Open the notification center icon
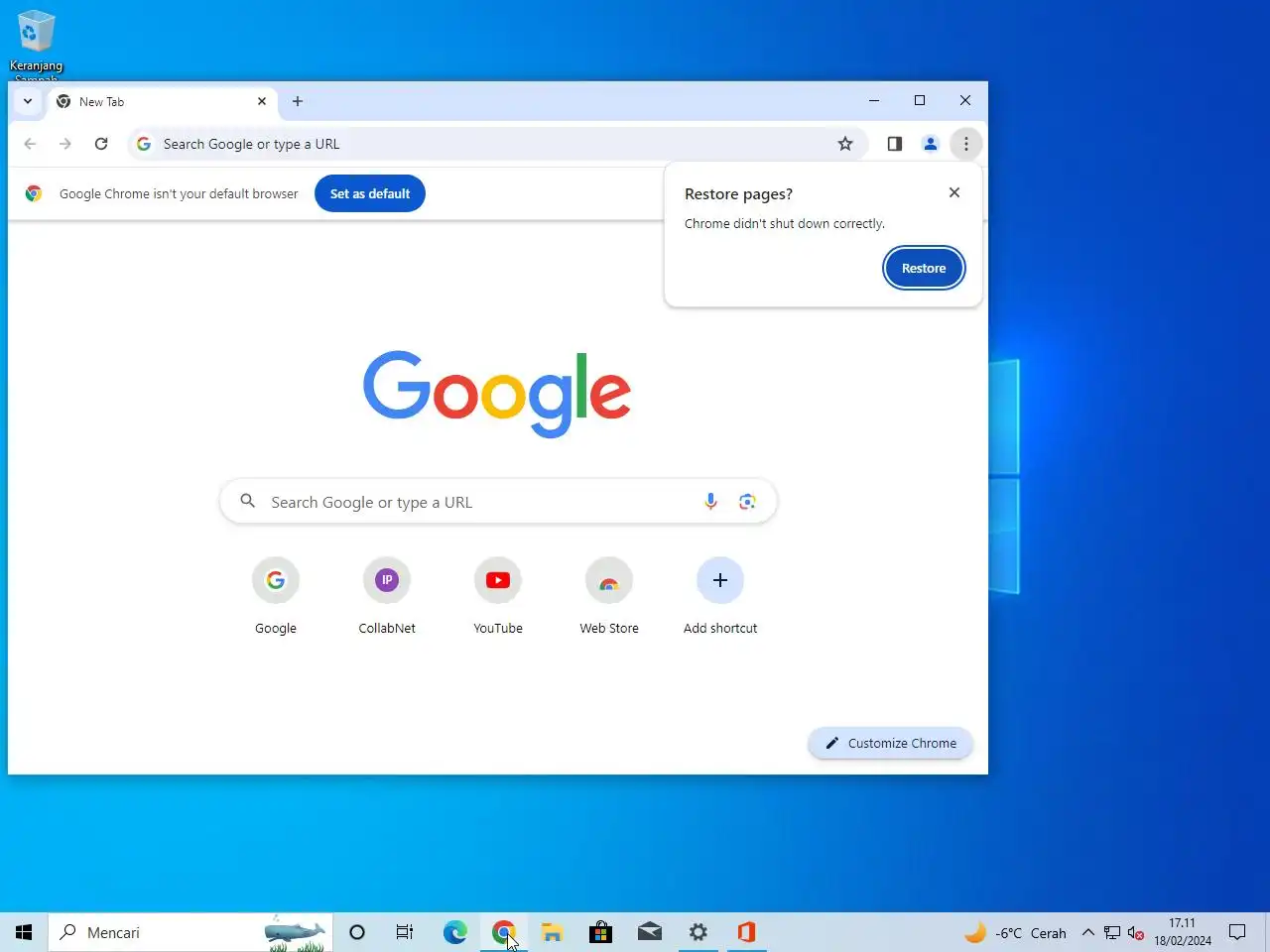 pos(1237,932)
